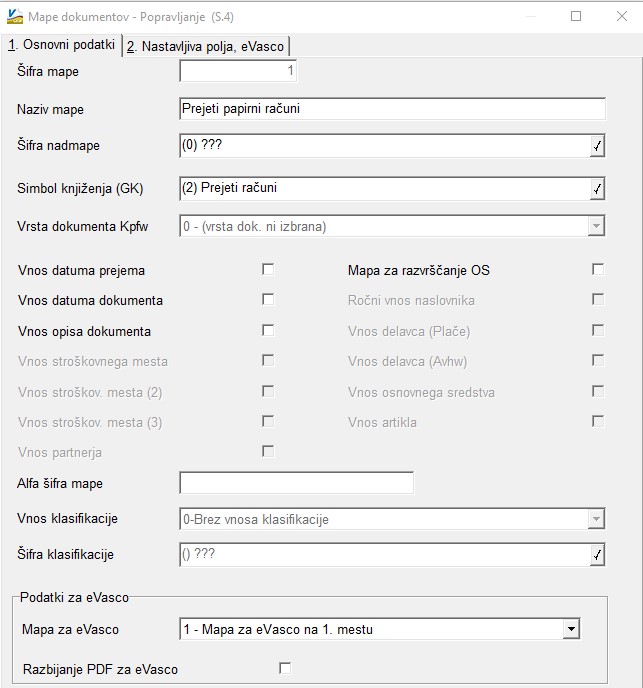The width and height of the screenshot is (643, 688).
Task: Toggle Mapa za razvrščanje OS checkbox
Action: point(598,269)
